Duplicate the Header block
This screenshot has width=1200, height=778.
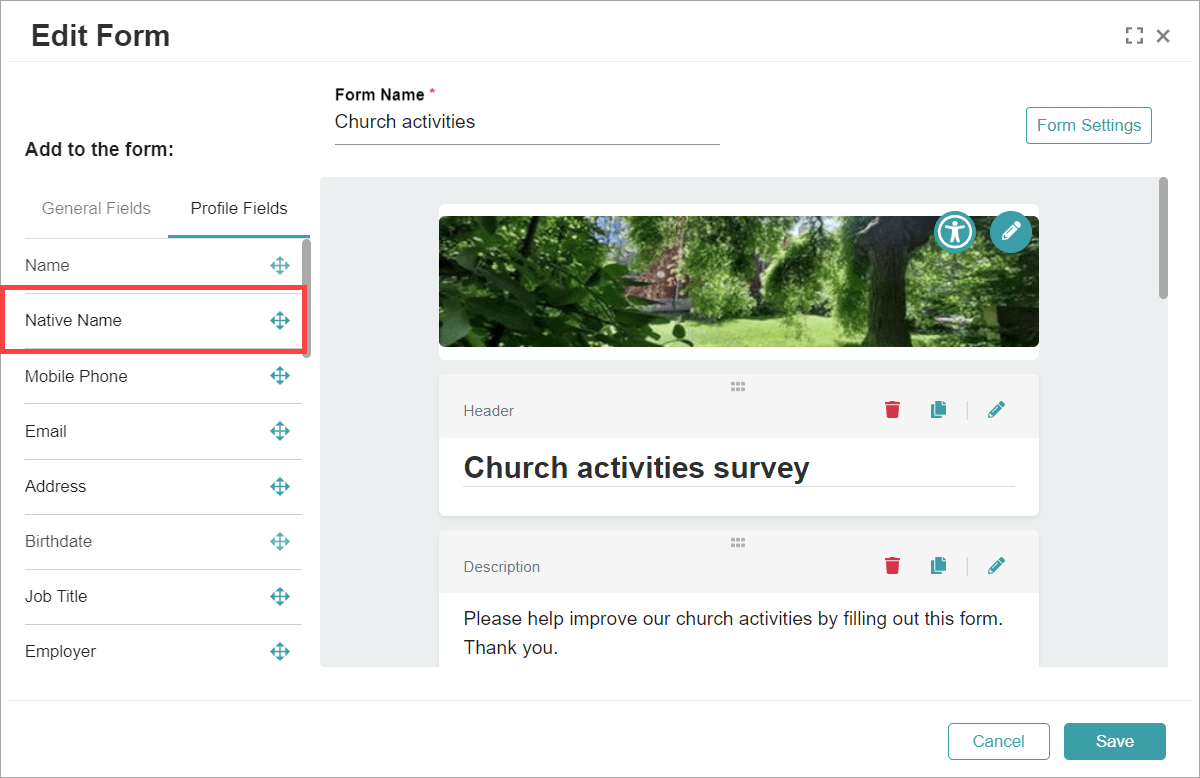pyautogui.click(x=938, y=410)
